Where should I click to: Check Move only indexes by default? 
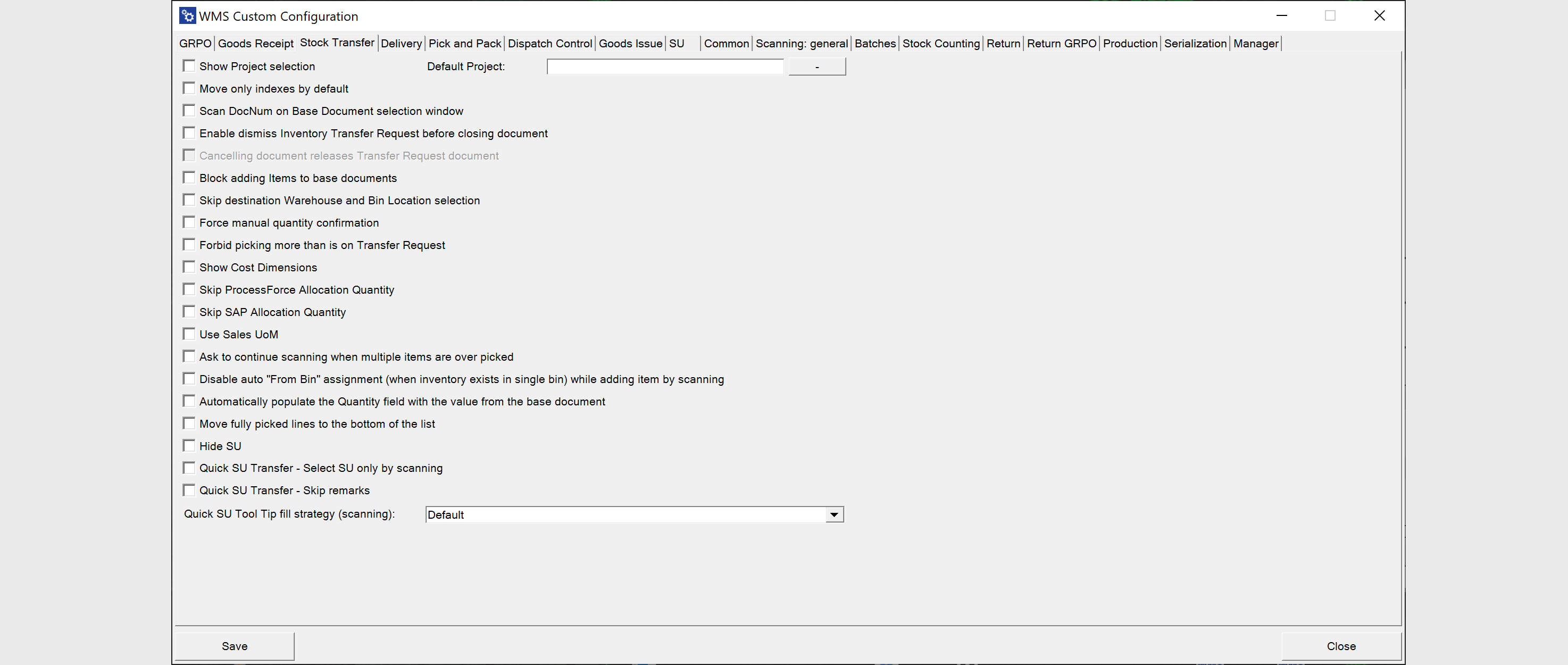point(189,88)
